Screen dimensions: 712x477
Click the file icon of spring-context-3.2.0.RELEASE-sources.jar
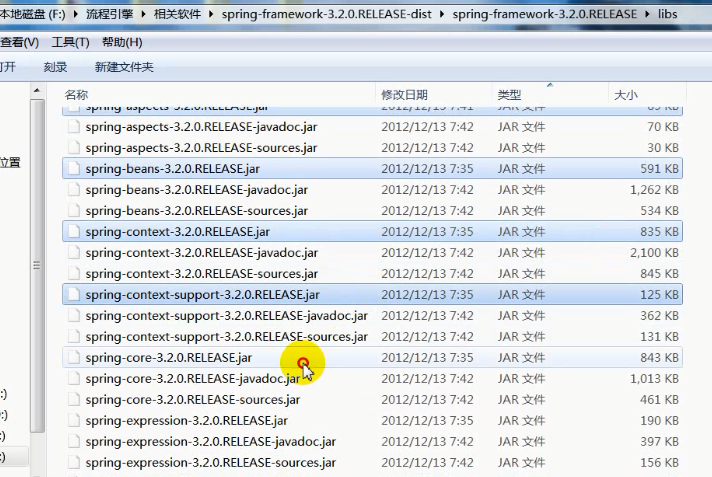[x=74, y=273]
